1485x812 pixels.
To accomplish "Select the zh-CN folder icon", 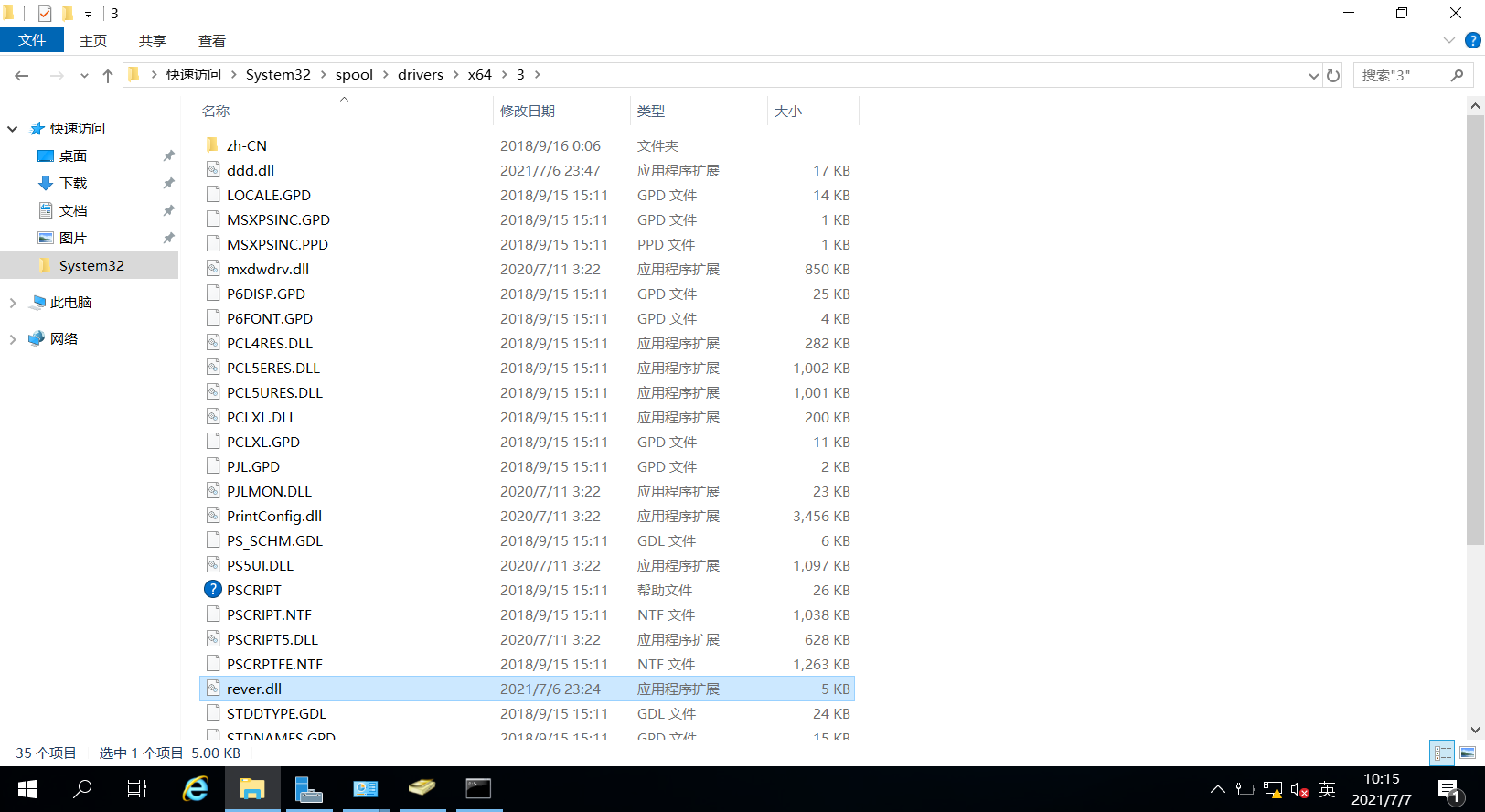I will [x=213, y=145].
